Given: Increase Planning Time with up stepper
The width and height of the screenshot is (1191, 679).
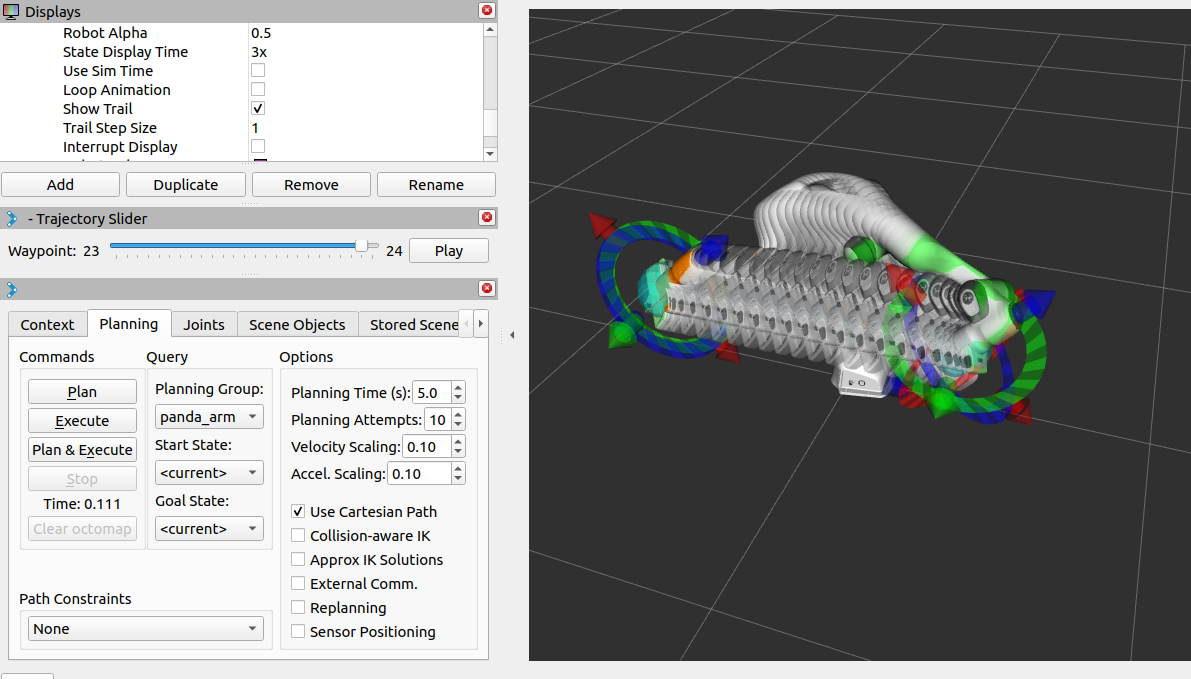Looking at the screenshot, I should [x=458, y=387].
